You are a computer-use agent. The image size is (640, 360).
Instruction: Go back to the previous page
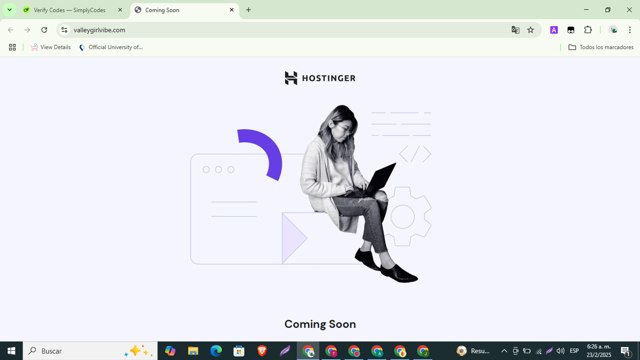11,30
